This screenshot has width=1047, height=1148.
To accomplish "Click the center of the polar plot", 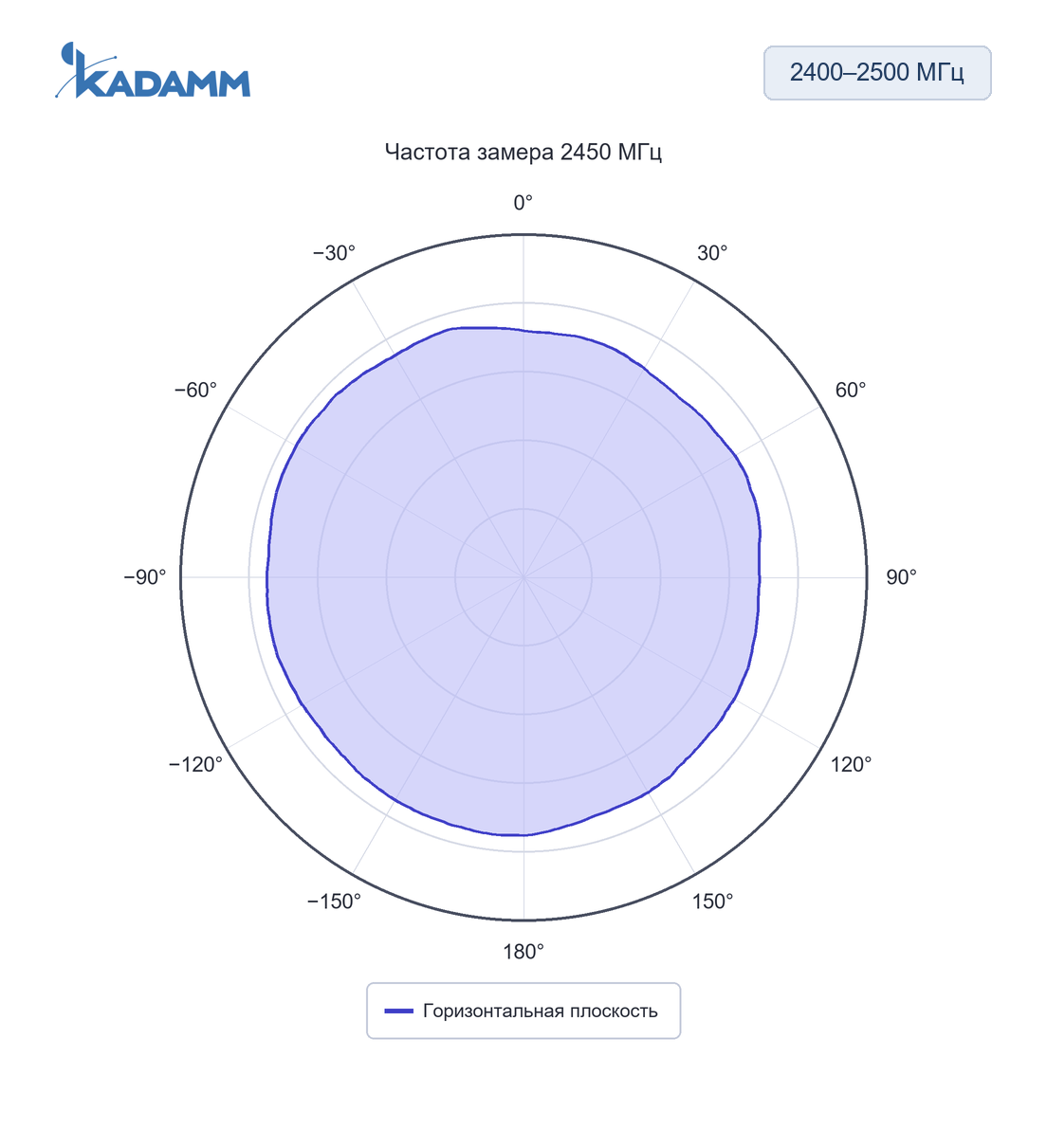I will pos(523,577).
